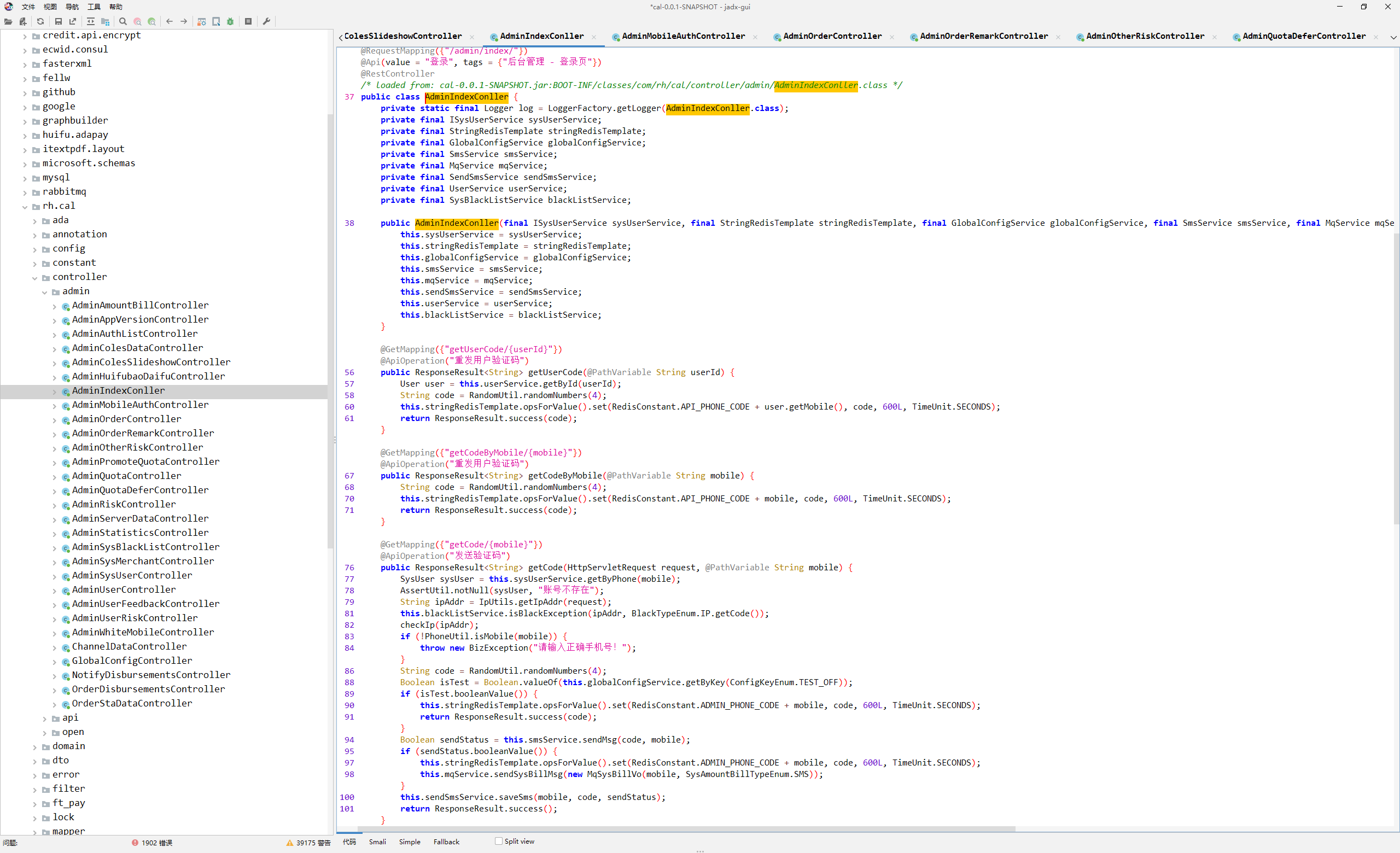Select the mysql package in tree
Image resolution: width=1400 pixels, height=853 pixels.
click(56, 178)
